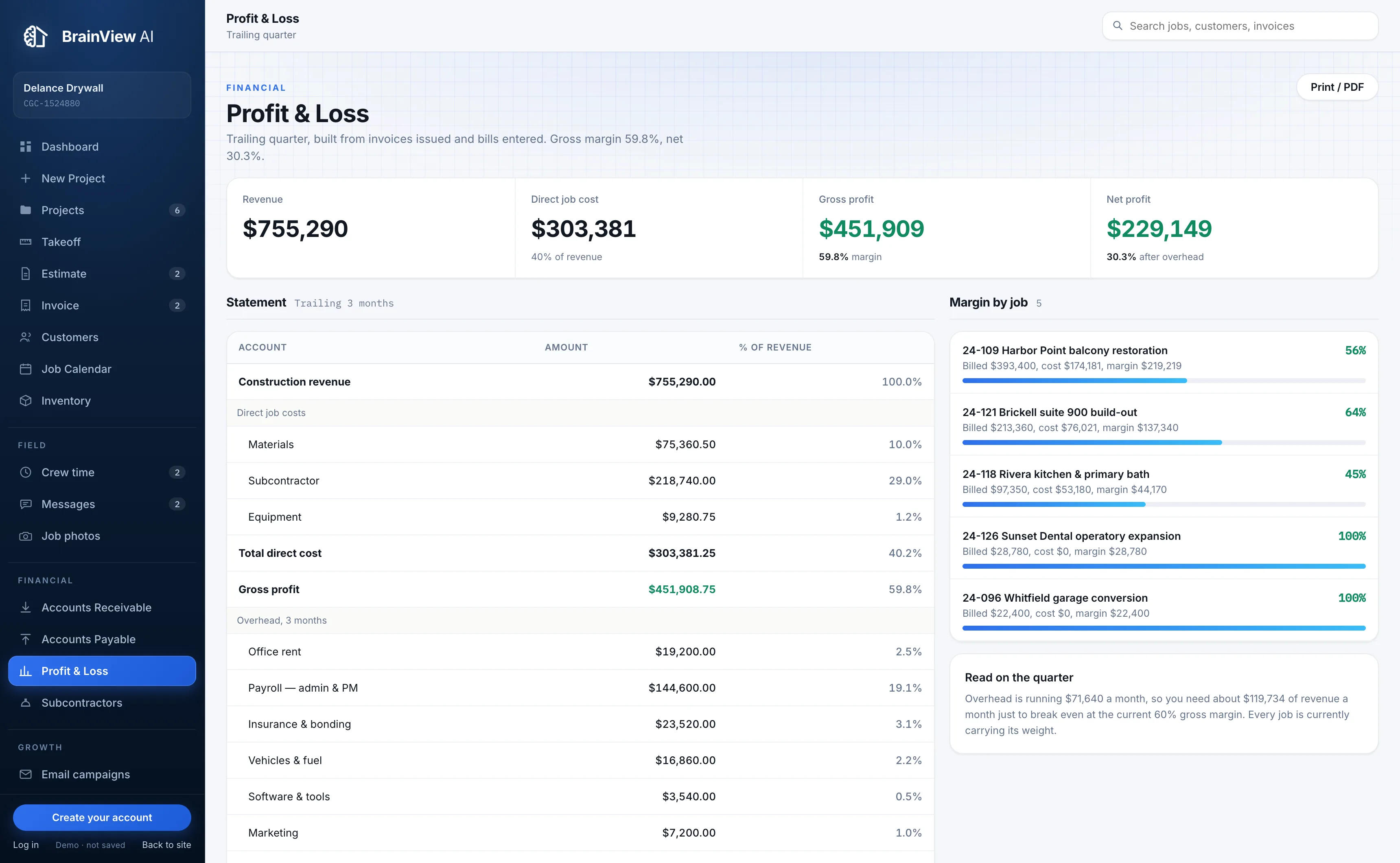Image resolution: width=1400 pixels, height=863 pixels.
Task: Click Create your account button
Action: (x=102, y=817)
